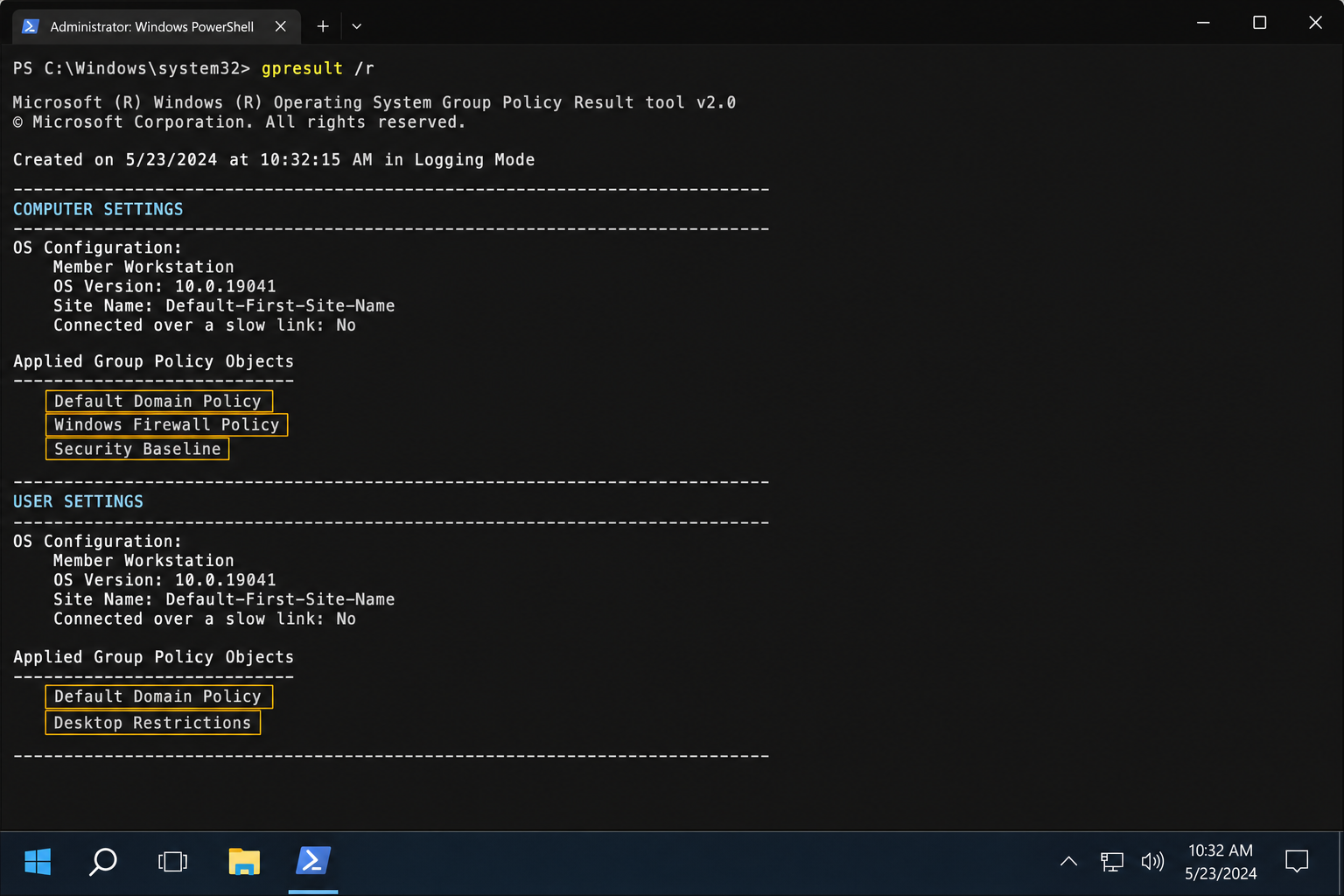Viewport: 1344px width, 896px height.
Task: Click 'OS Version: 10.0.19041' under COMPUTER SETTINGS
Action: tap(164, 286)
